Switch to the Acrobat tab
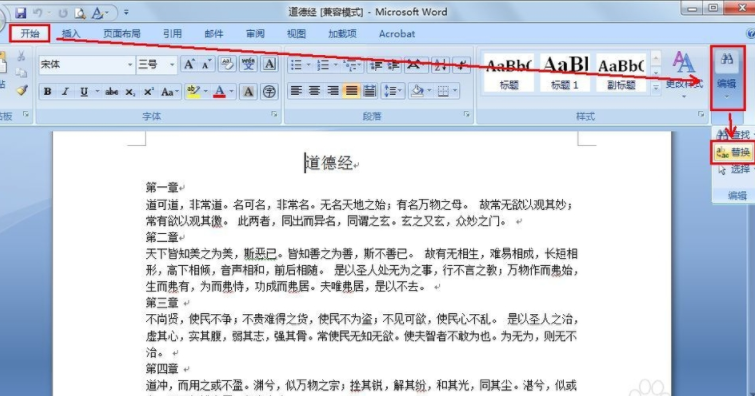Image resolution: width=755 pixels, height=396 pixels. (x=397, y=34)
